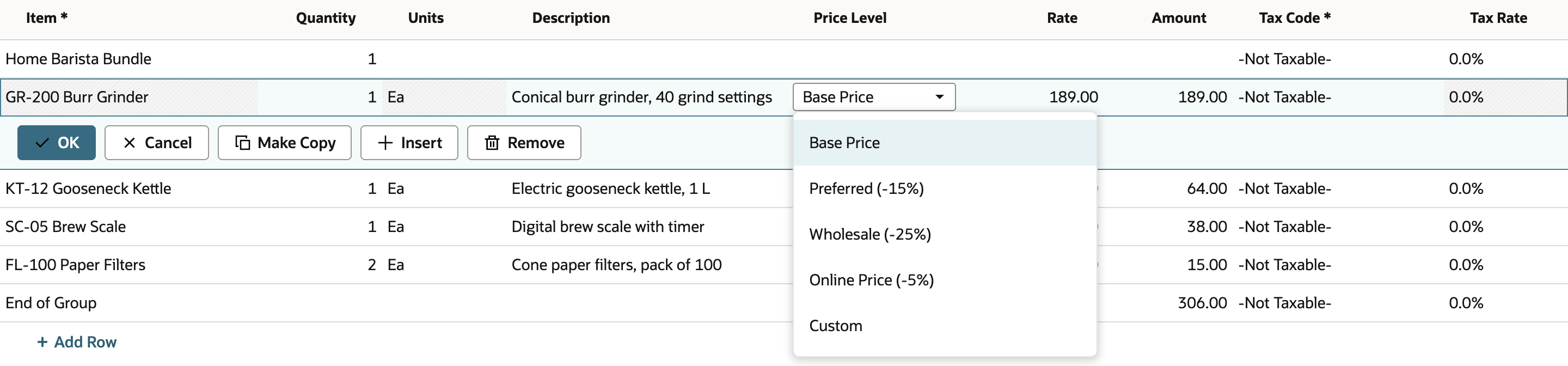Pick Online Price (-5%) option
The image size is (1568, 366).
[945, 279]
